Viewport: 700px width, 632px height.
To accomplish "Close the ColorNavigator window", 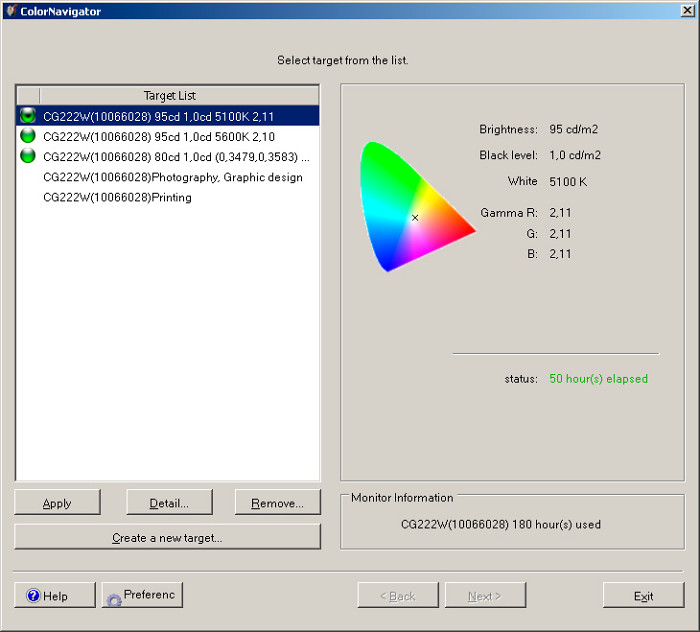I will 687,11.
